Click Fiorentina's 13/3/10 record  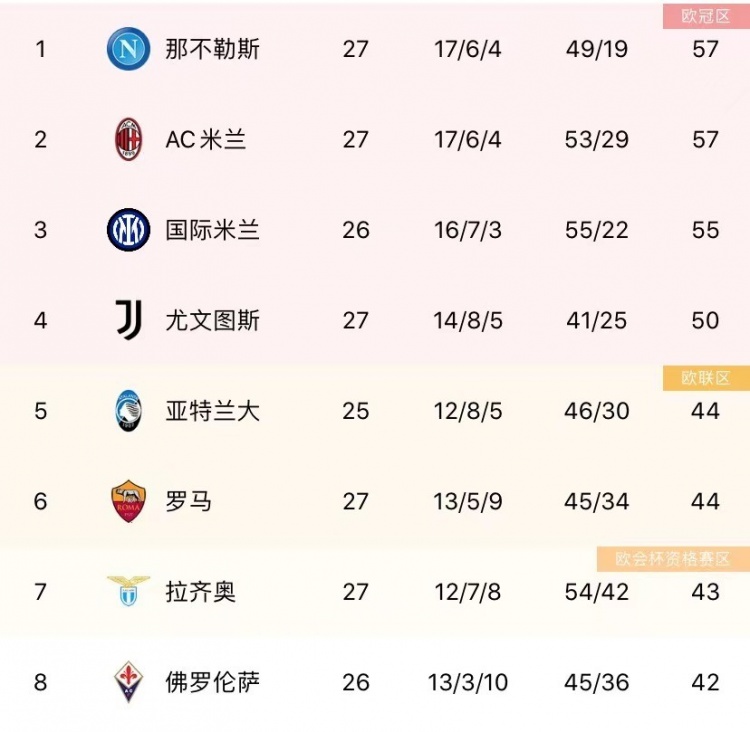(468, 682)
